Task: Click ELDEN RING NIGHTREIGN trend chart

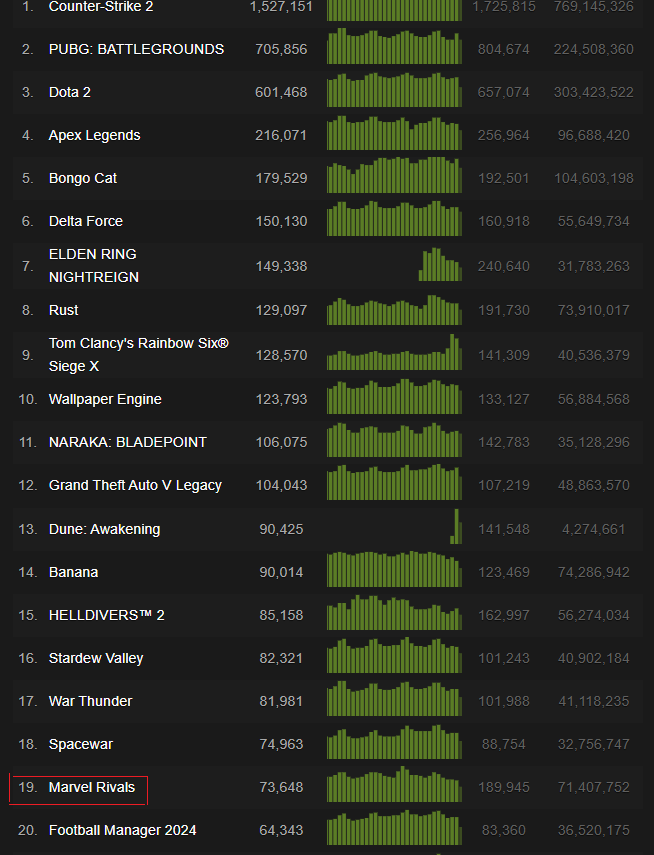Action: 440,264
